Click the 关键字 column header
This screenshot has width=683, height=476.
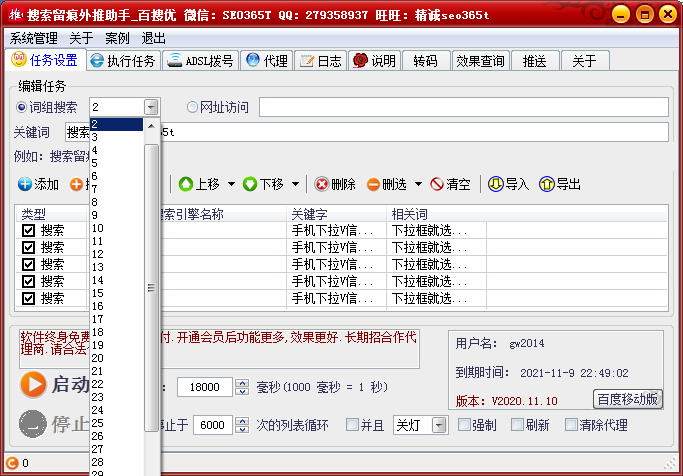(x=336, y=214)
